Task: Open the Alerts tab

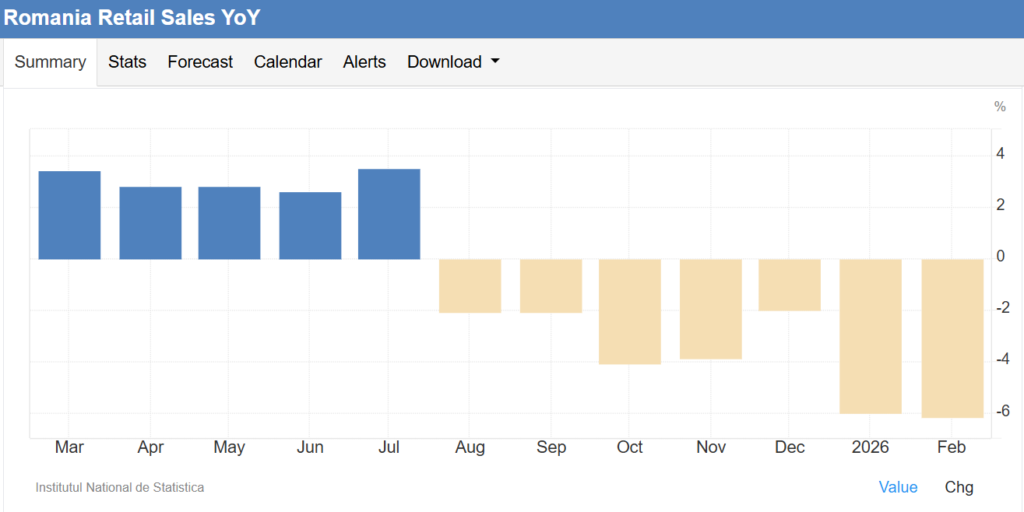Action: [x=364, y=62]
